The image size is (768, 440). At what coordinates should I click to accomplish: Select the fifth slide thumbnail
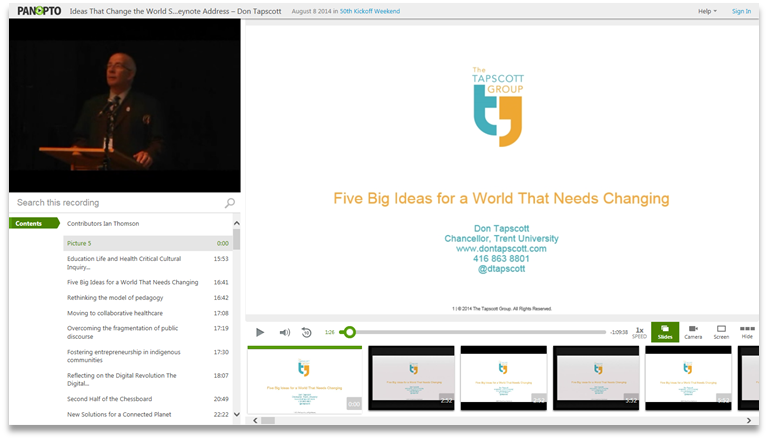[688, 378]
